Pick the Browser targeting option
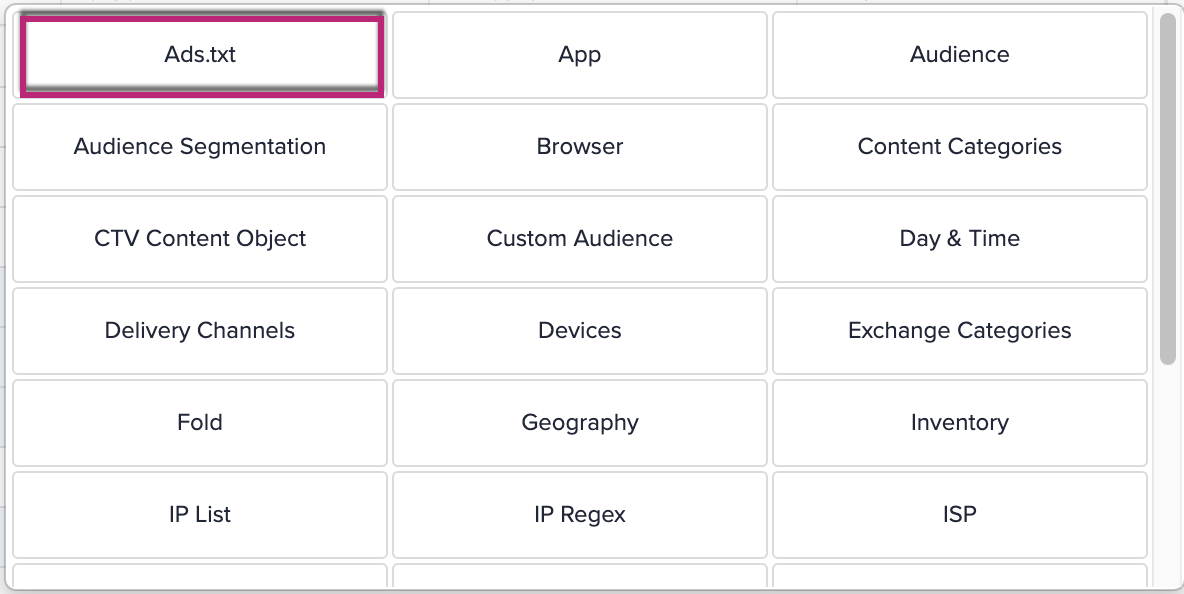The height and width of the screenshot is (594, 1184). pos(580,147)
